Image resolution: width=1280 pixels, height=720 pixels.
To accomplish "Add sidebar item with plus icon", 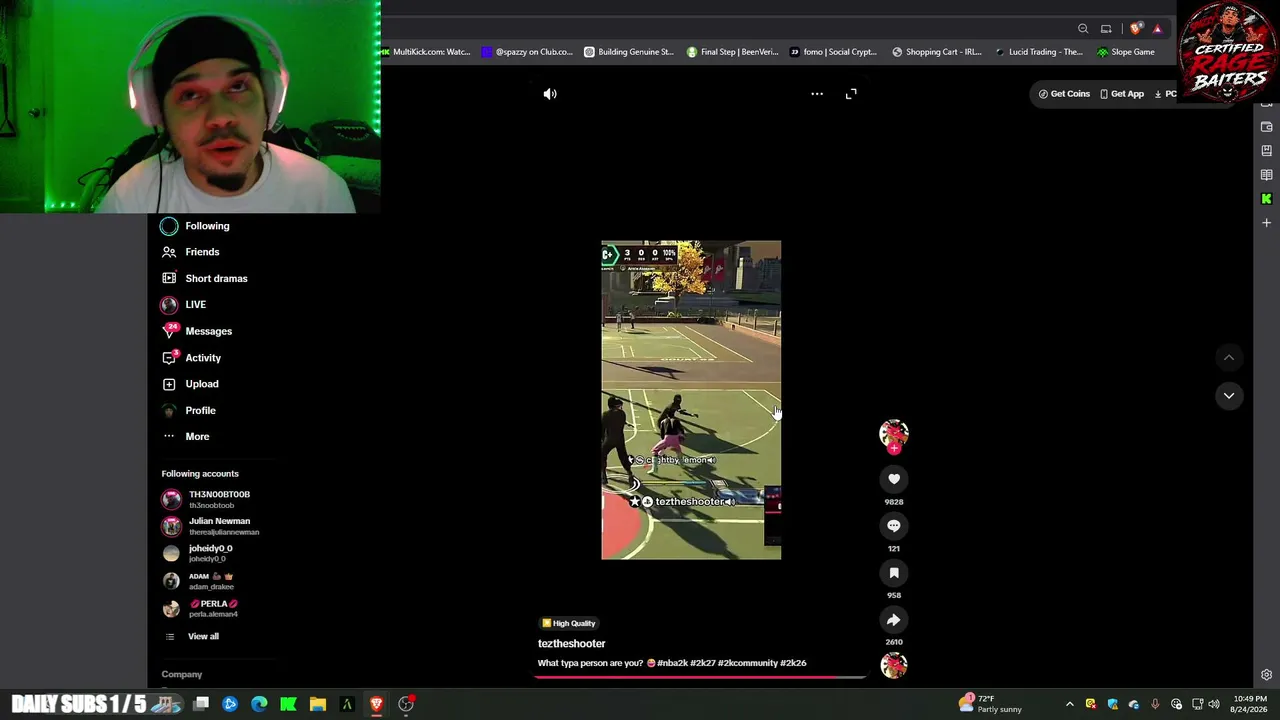I will pyautogui.click(x=1266, y=223).
